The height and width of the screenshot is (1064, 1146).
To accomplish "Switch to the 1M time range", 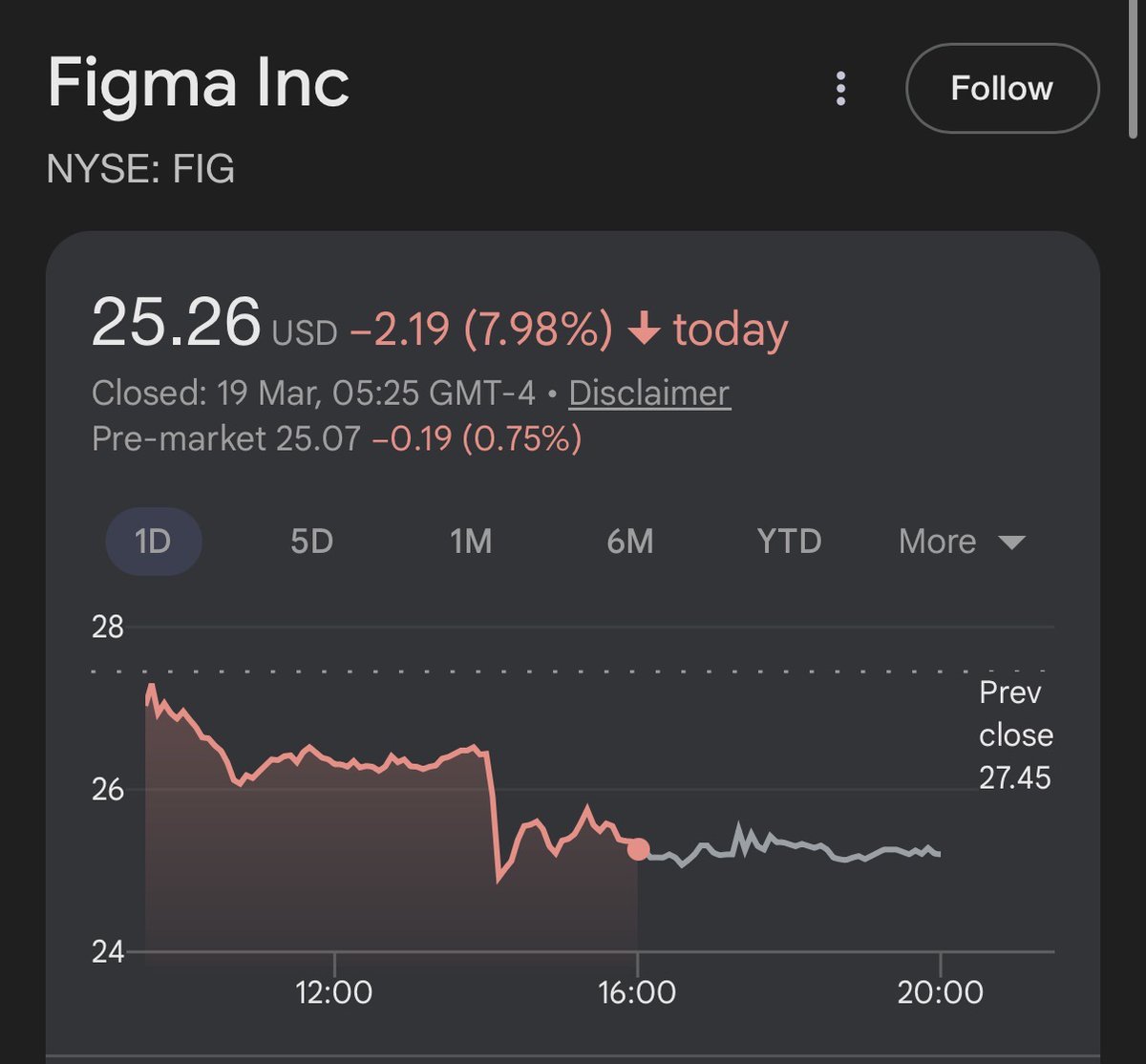I will pos(471,542).
